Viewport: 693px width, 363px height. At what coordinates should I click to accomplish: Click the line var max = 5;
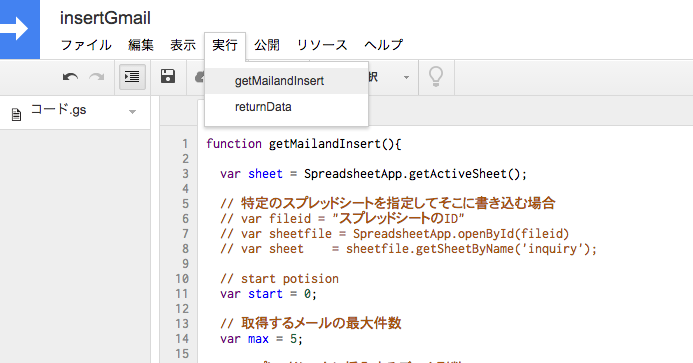click(261, 339)
